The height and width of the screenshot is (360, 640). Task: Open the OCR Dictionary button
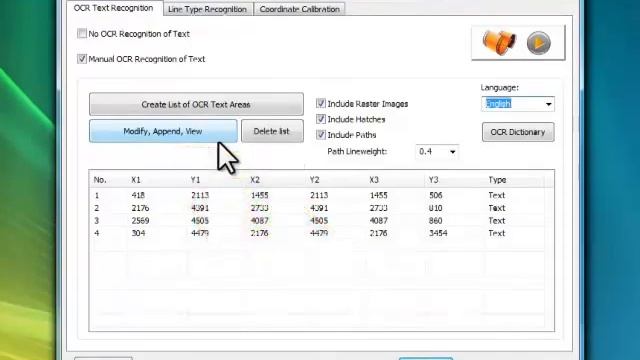[518, 132]
